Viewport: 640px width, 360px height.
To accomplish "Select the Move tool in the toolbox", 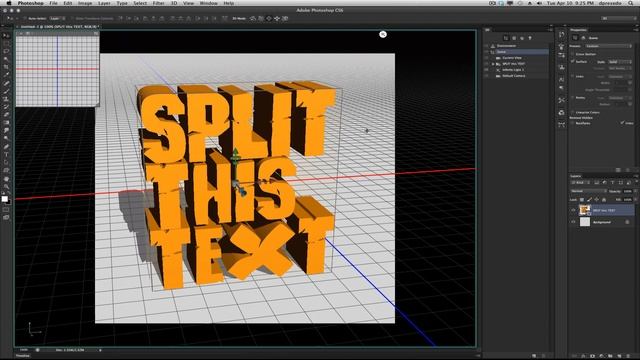I will pos(6,36).
